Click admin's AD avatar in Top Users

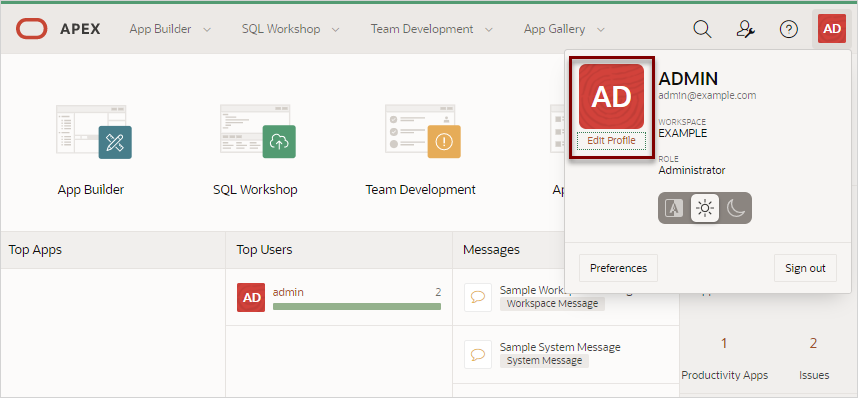pyautogui.click(x=251, y=297)
